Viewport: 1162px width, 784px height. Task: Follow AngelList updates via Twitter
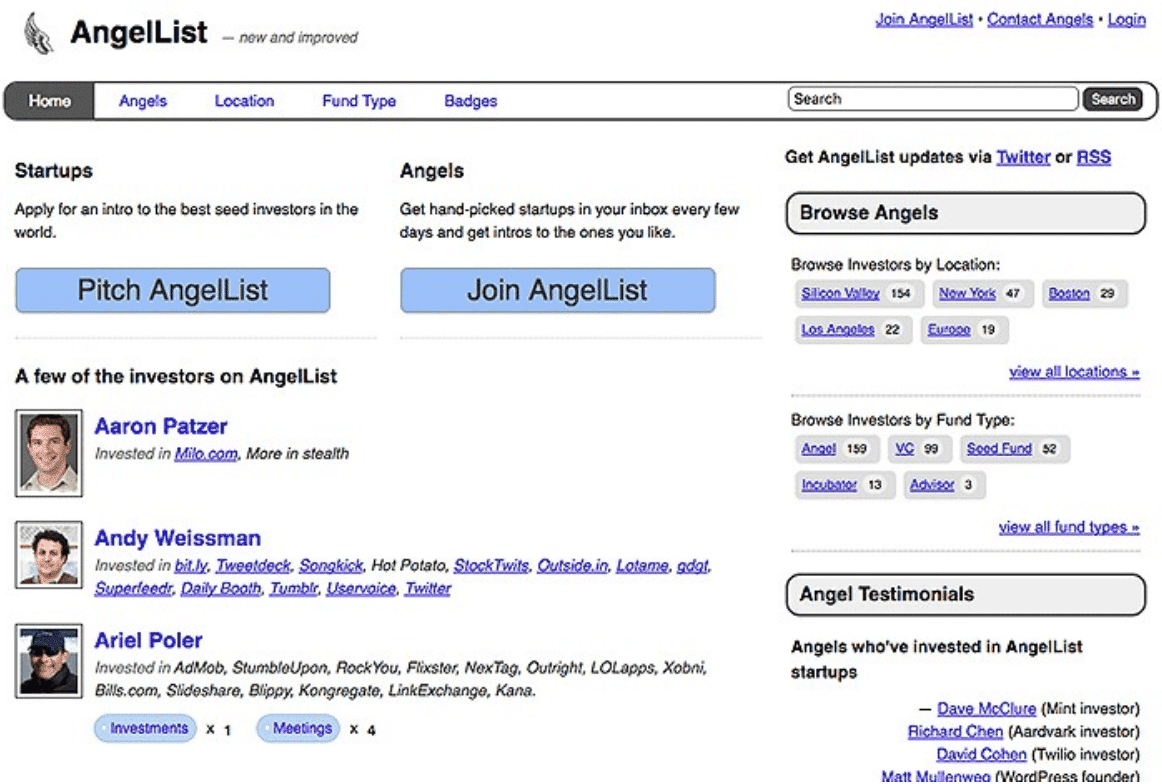pyautogui.click(x=1023, y=157)
